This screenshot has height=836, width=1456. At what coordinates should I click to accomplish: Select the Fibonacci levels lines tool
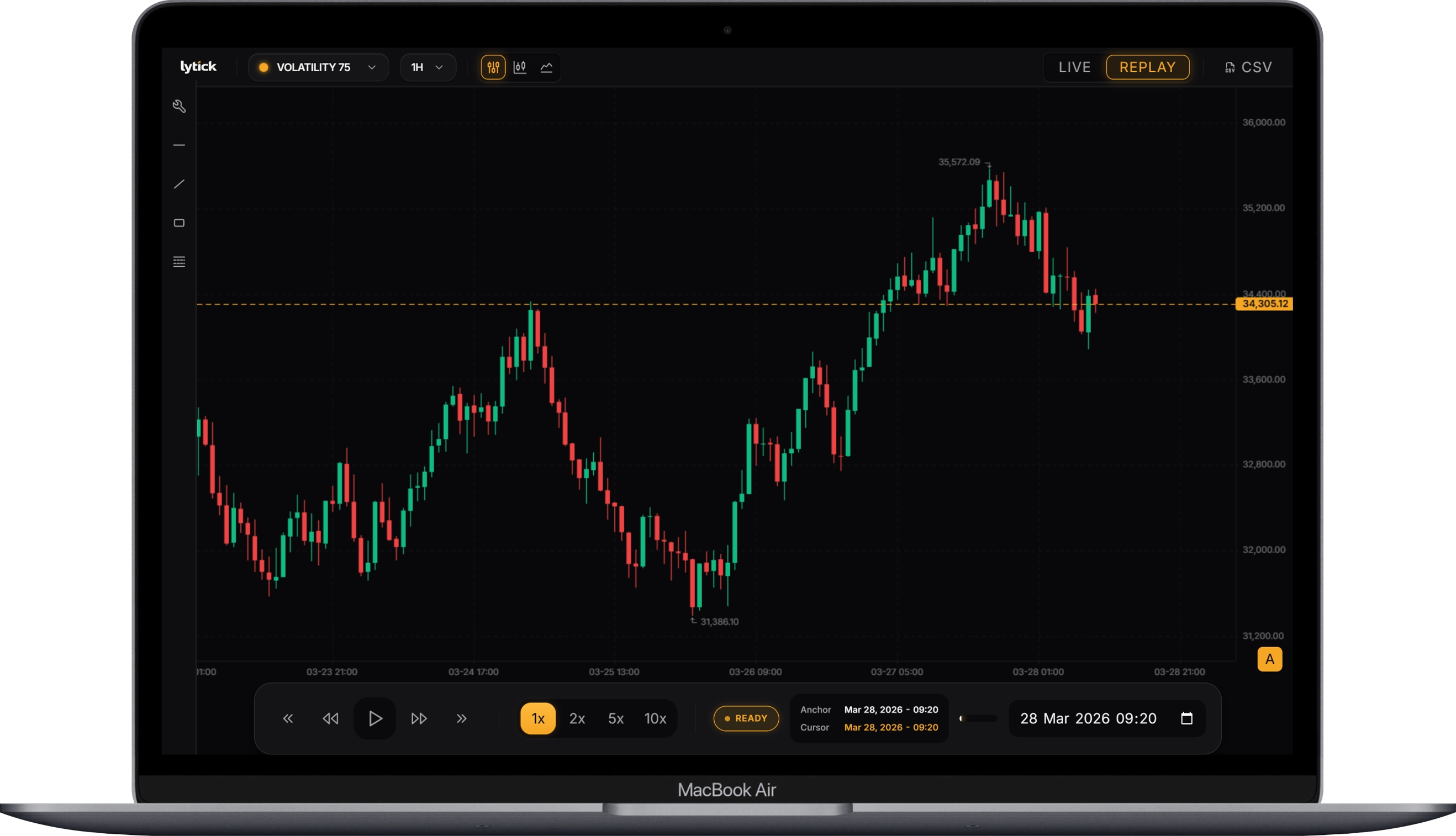179,262
